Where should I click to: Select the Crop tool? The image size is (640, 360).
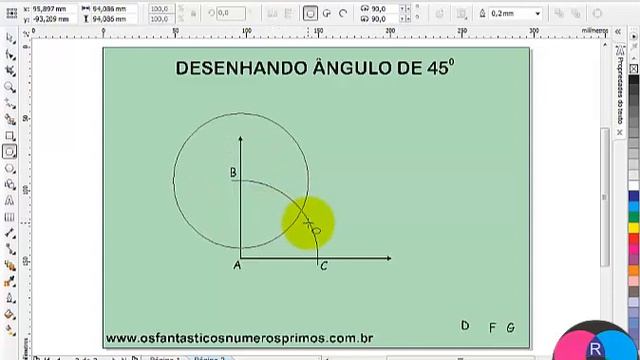(10, 71)
